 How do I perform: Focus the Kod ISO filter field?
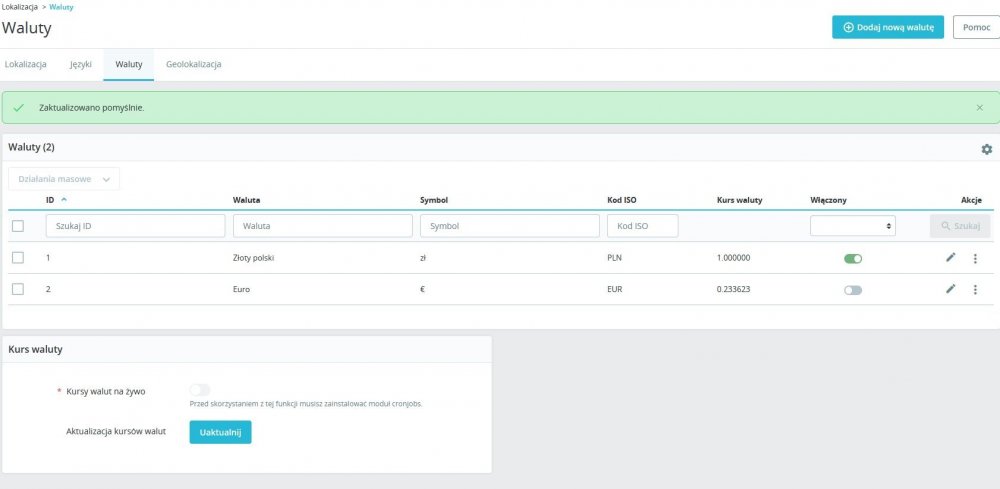pos(643,226)
